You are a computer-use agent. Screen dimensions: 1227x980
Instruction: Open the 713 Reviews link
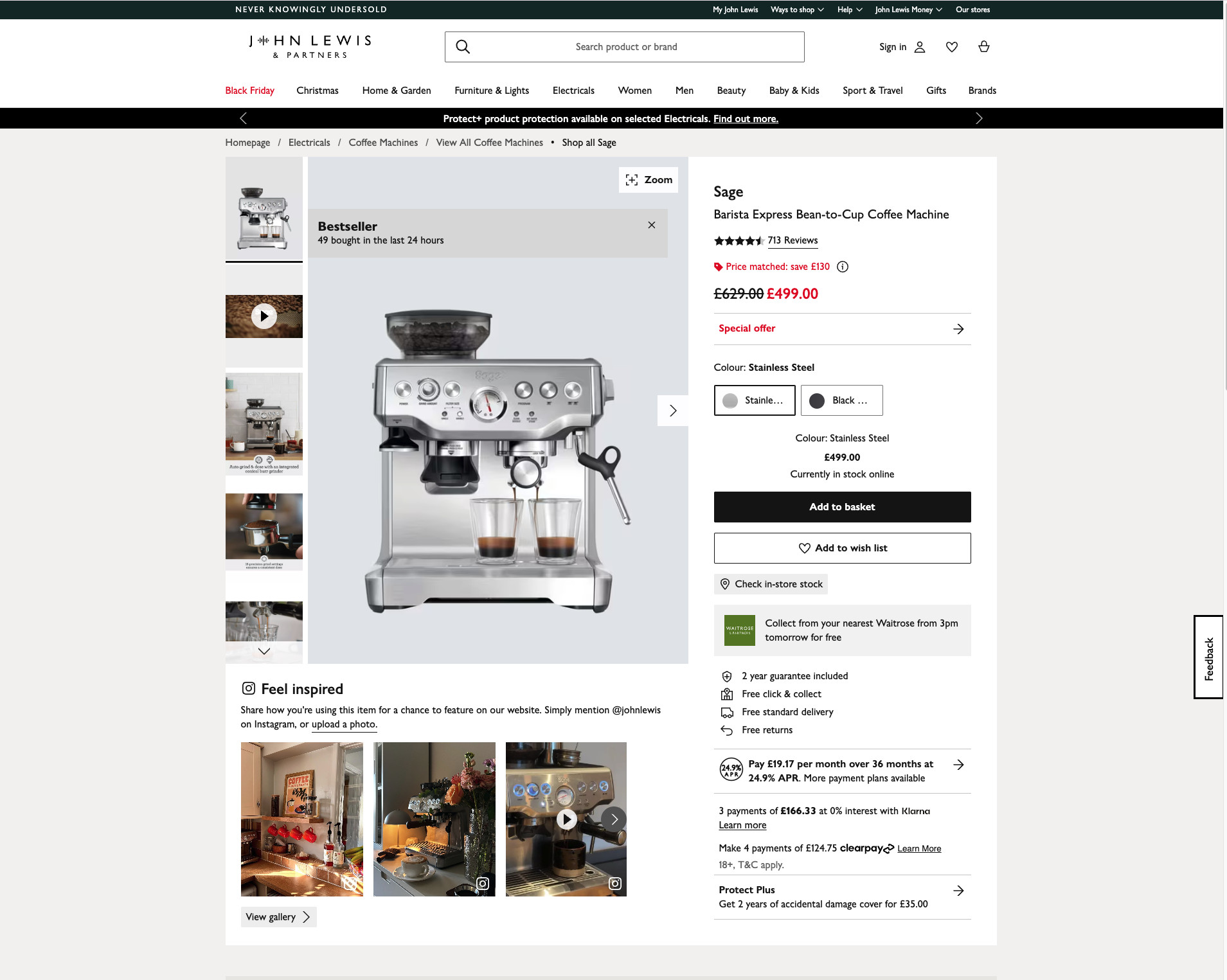(x=793, y=240)
